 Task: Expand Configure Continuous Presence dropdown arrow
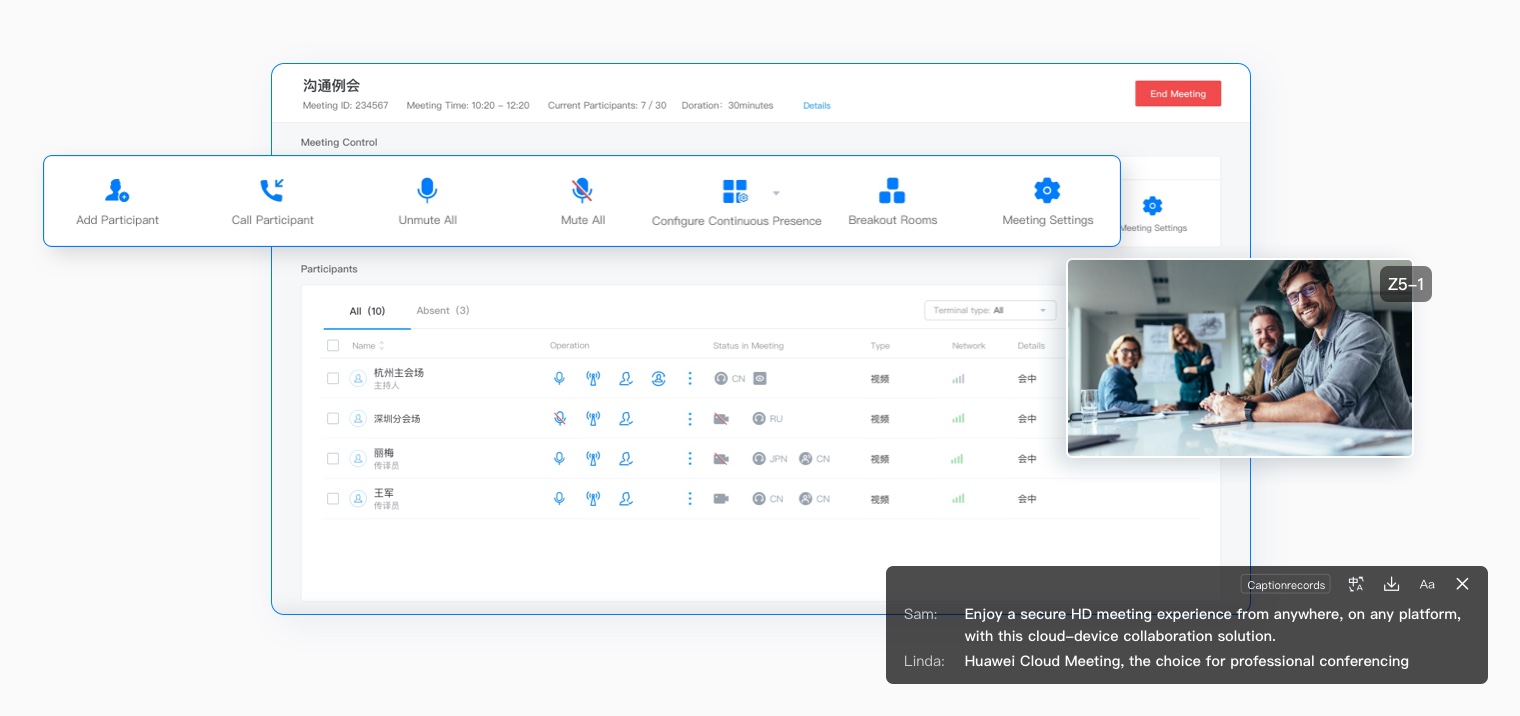pyautogui.click(x=776, y=193)
